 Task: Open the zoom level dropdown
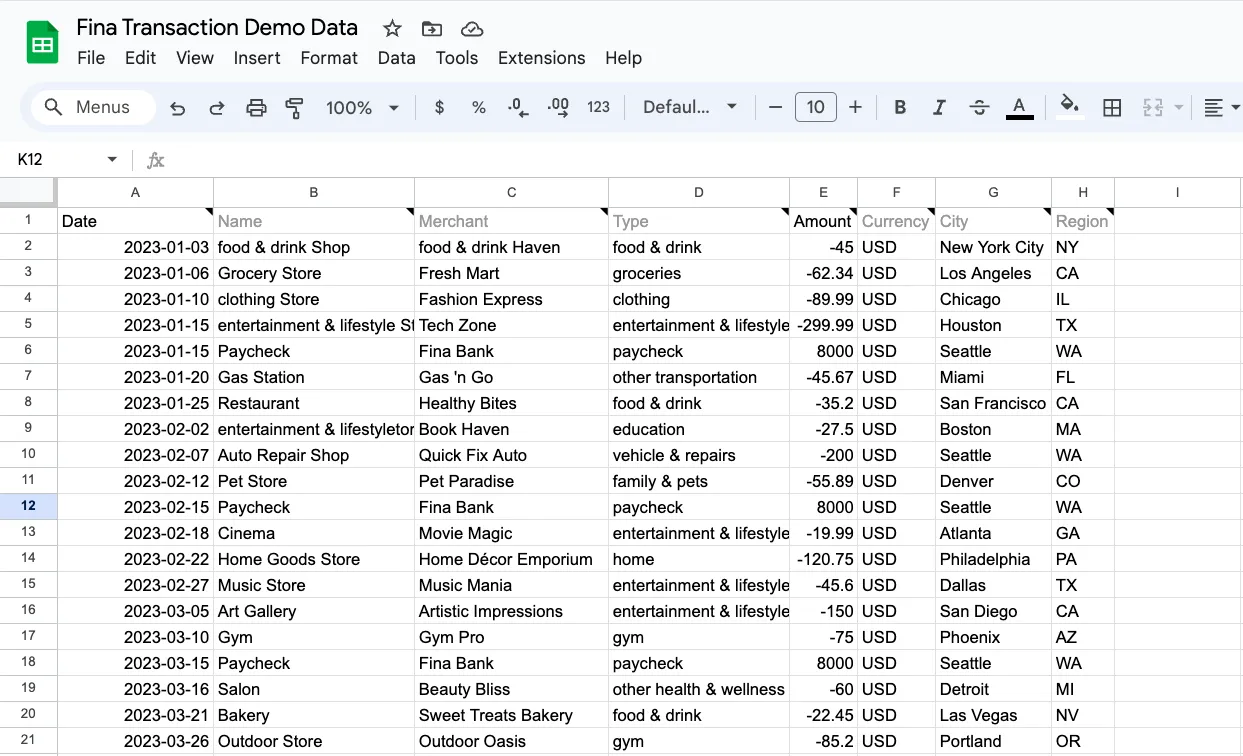click(x=361, y=107)
